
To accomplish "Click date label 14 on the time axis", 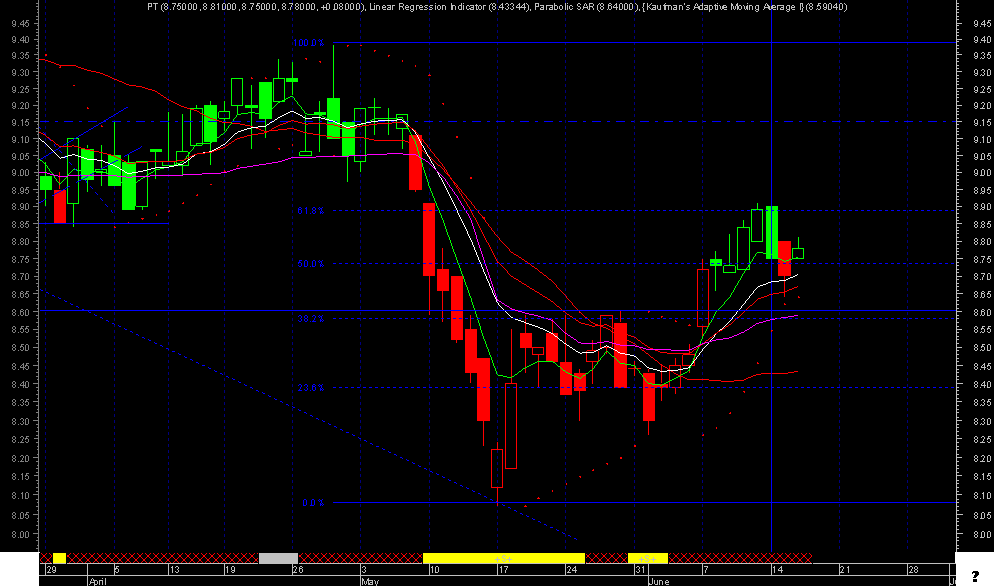I will pyautogui.click(x=777, y=570).
